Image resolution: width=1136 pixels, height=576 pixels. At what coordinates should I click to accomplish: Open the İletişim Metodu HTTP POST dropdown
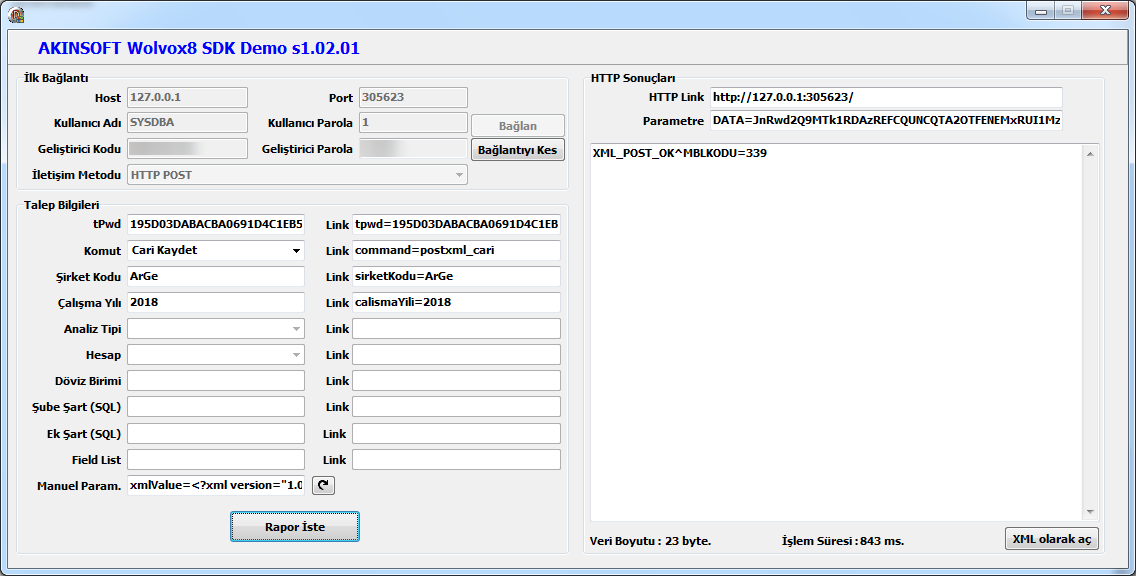[x=297, y=175]
